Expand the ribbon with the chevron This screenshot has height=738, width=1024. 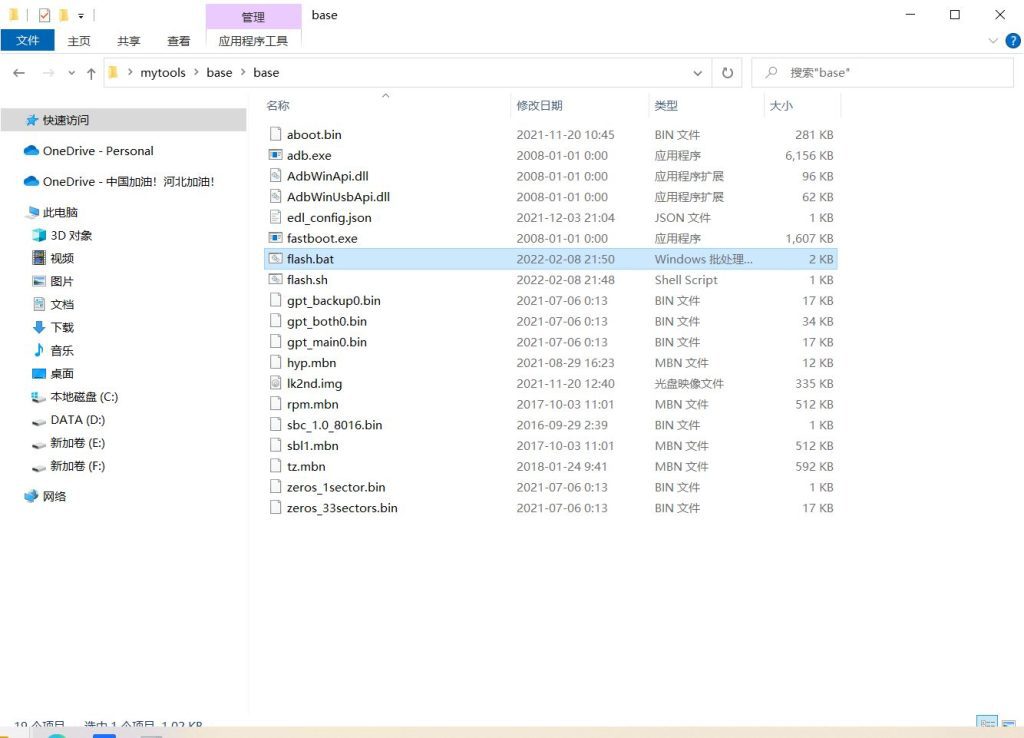click(993, 40)
